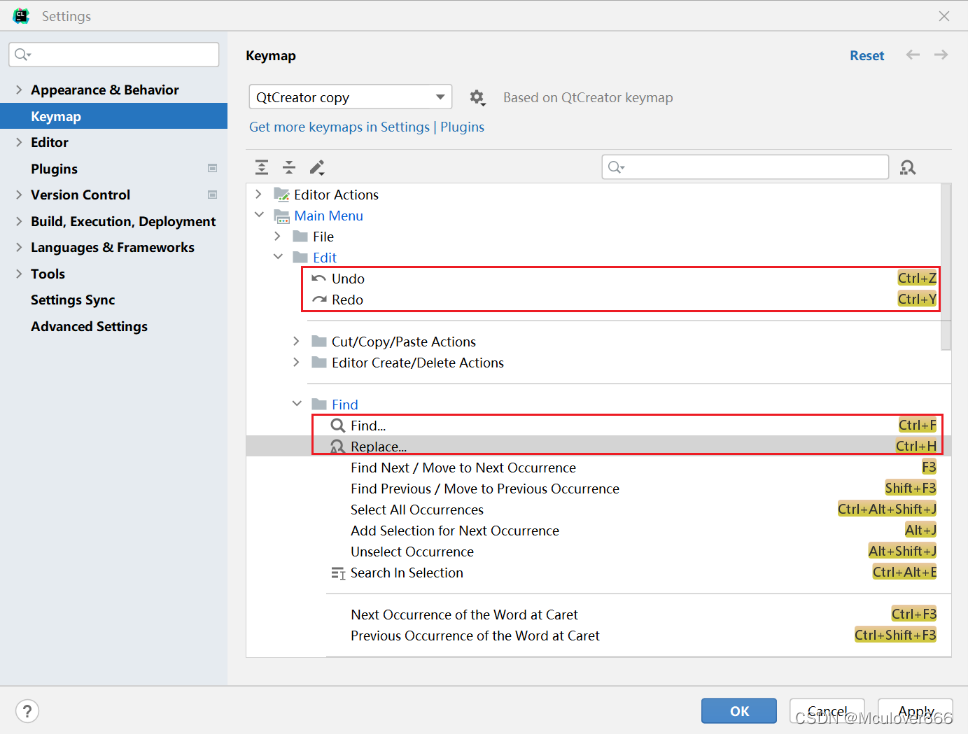Screen dimensions: 968x734
Task: Select Keymap in the settings sidebar
Action: coord(114,116)
